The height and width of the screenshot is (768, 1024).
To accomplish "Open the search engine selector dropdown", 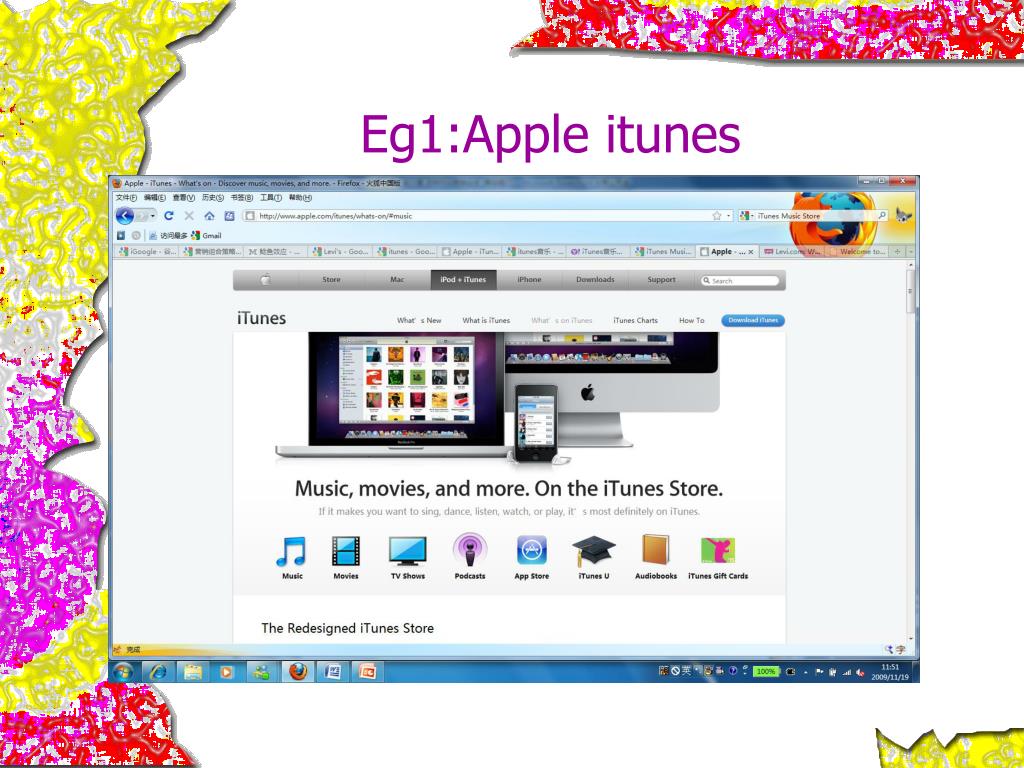I will pos(746,216).
